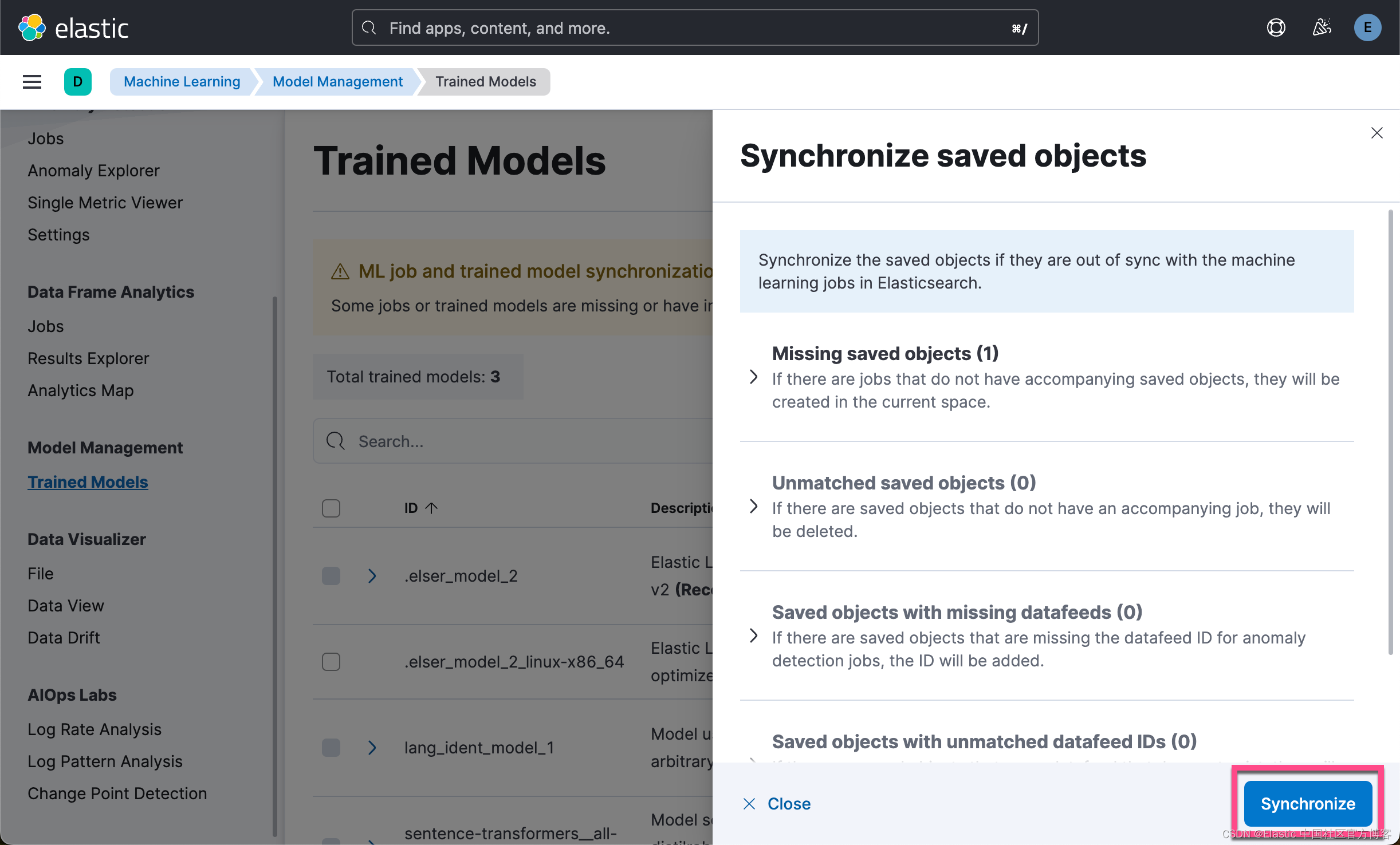This screenshot has height=845, width=1400.
Task: Check the checkbox for .elser_model_2
Action: coord(331,576)
